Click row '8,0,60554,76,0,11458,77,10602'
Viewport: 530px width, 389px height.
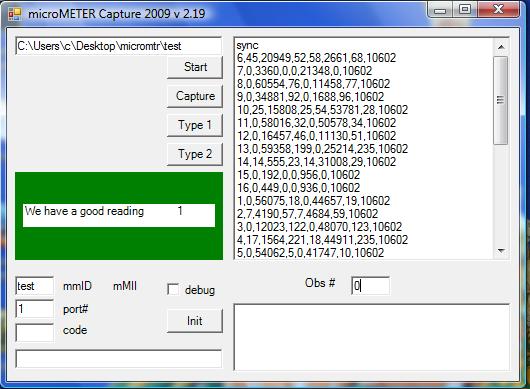click(313, 84)
